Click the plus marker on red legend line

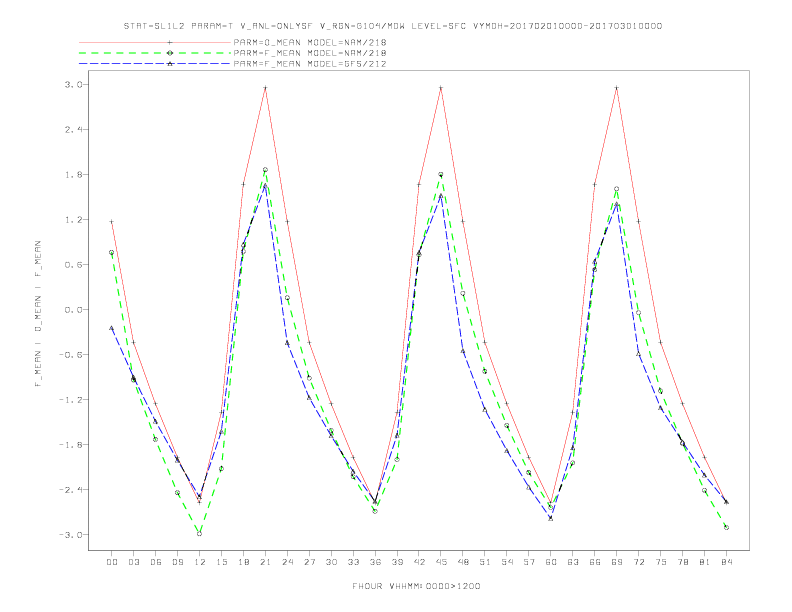[x=170, y=42]
